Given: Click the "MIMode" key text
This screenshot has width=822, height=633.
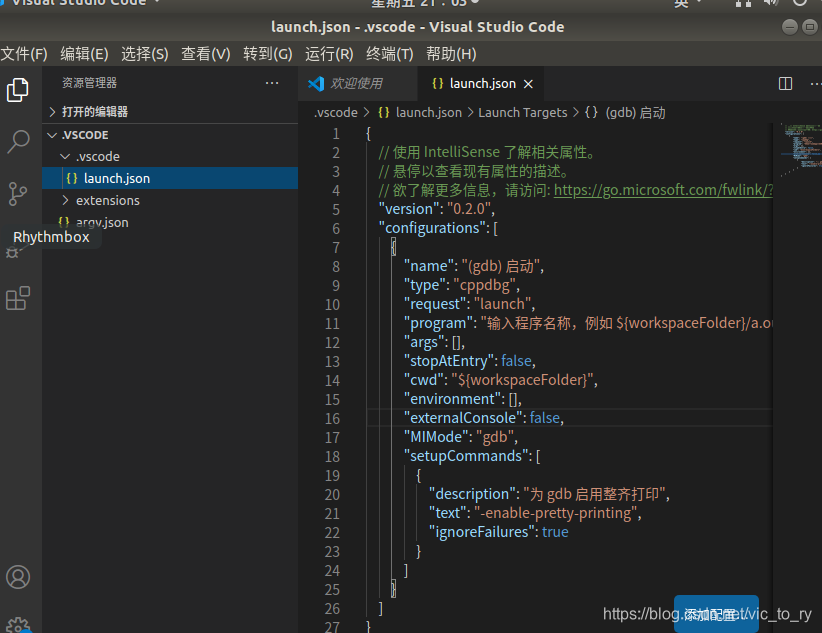Looking at the screenshot, I should tap(436, 437).
